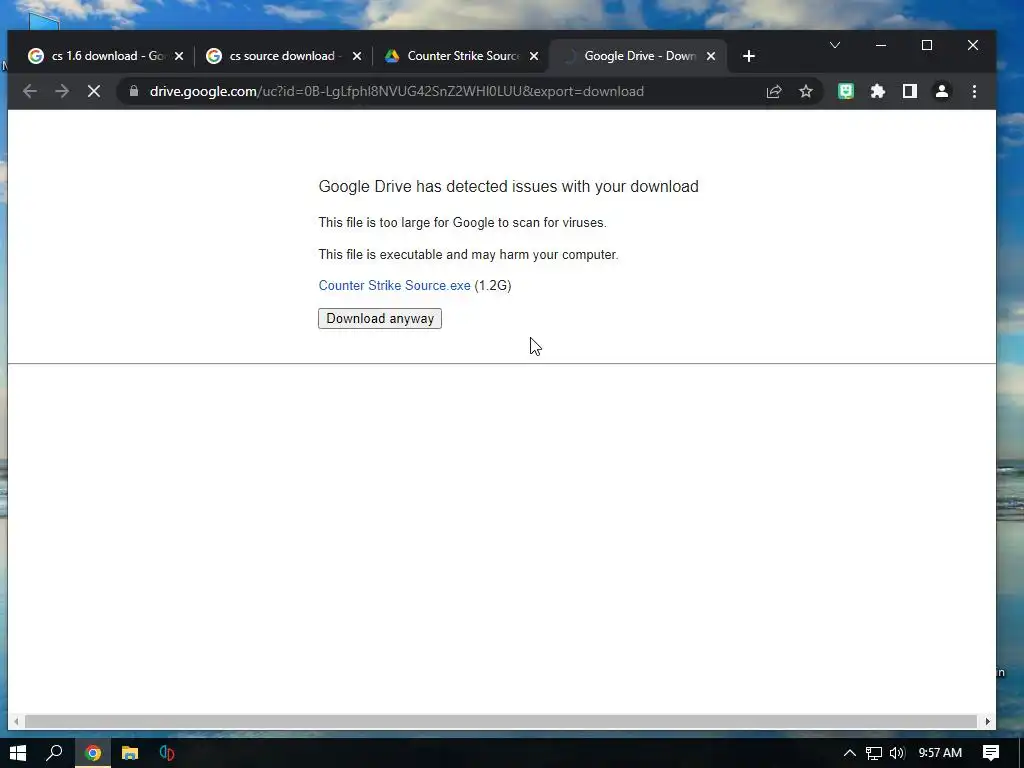Image resolution: width=1024 pixels, height=768 pixels.
Task: Click the red-blue app icon in taskbar
Action: 167,753
